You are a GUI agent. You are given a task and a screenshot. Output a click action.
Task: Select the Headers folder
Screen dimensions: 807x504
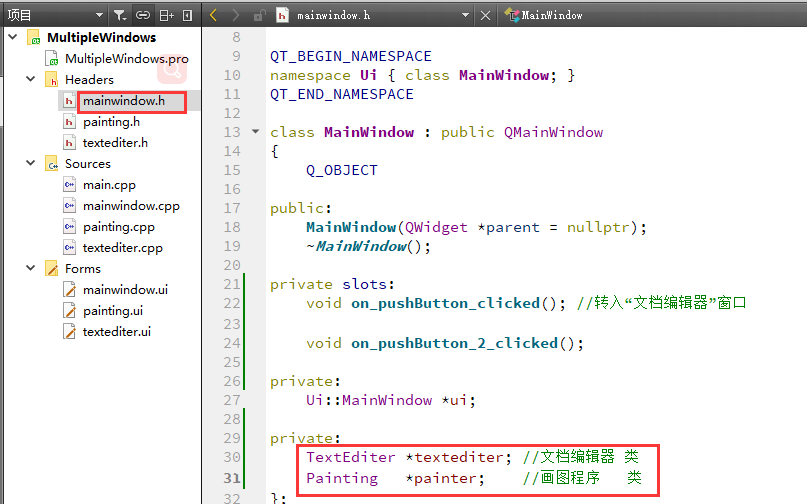click(89, 80)
